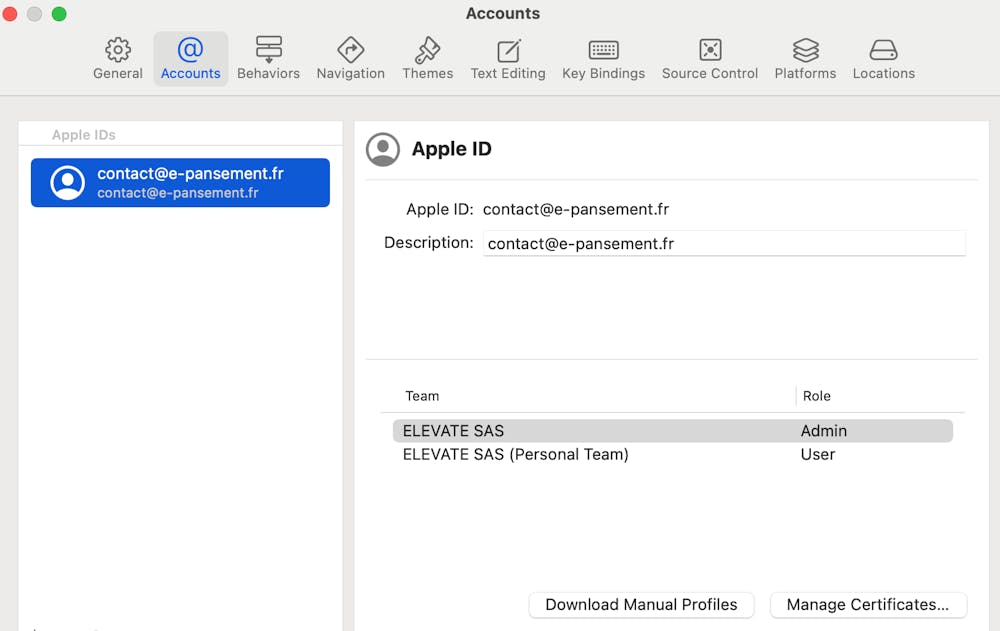
Task: Select the ELEVATE SAS Admin team row
Action: [x=672, y=431]
